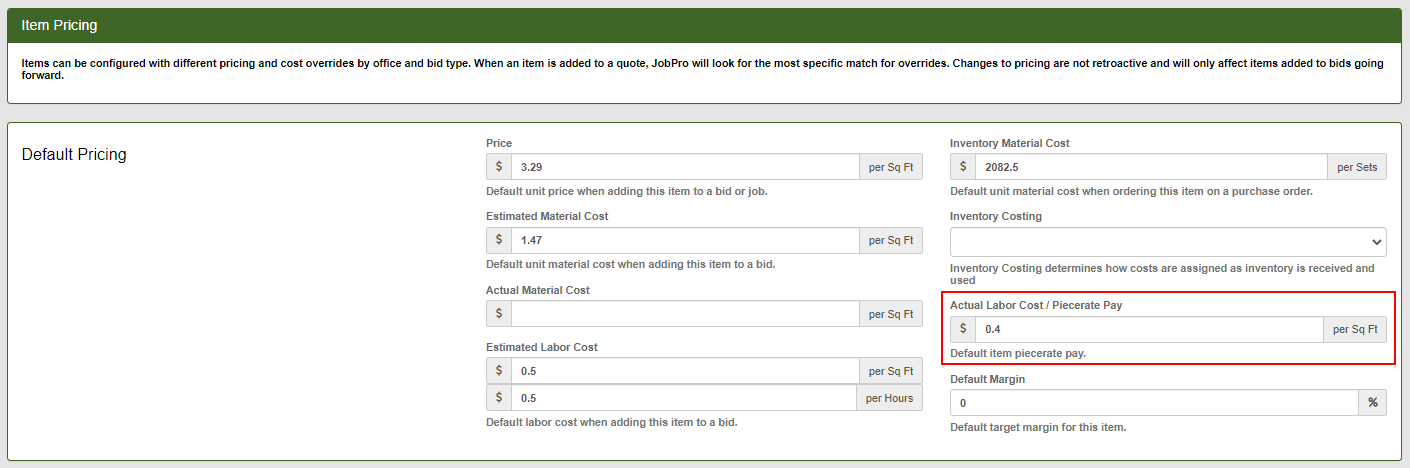Click dollar sign beside Estimated Material Cost
1410x468 pixels.
[499, 240]
